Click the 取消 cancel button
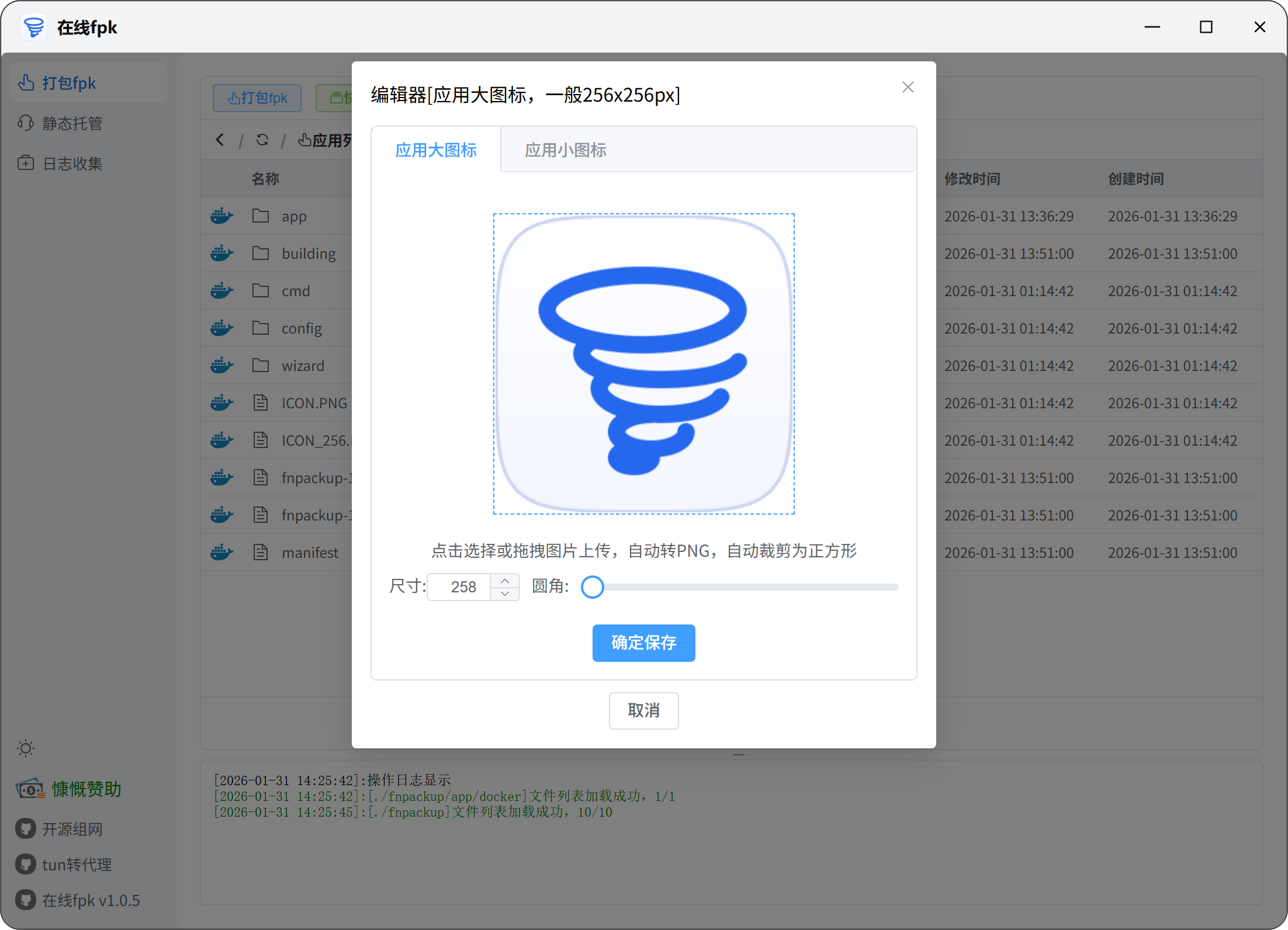 click(x=643, y=711)
